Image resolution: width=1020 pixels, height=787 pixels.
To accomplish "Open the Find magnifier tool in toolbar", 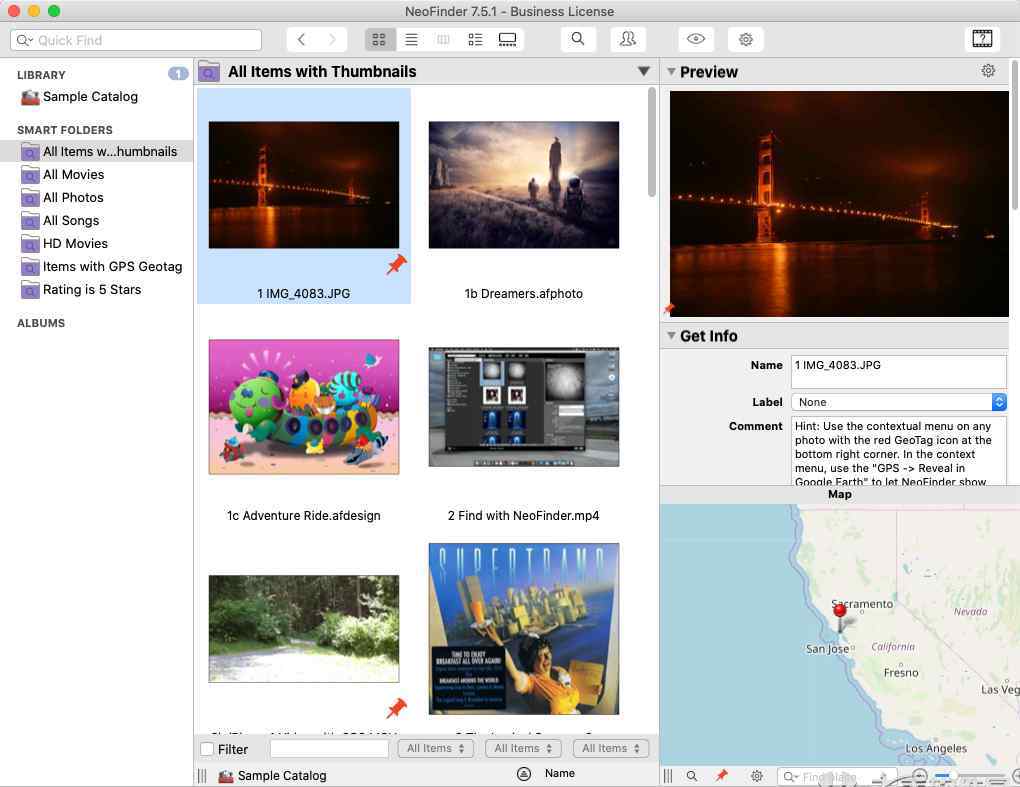I will 578,40.
